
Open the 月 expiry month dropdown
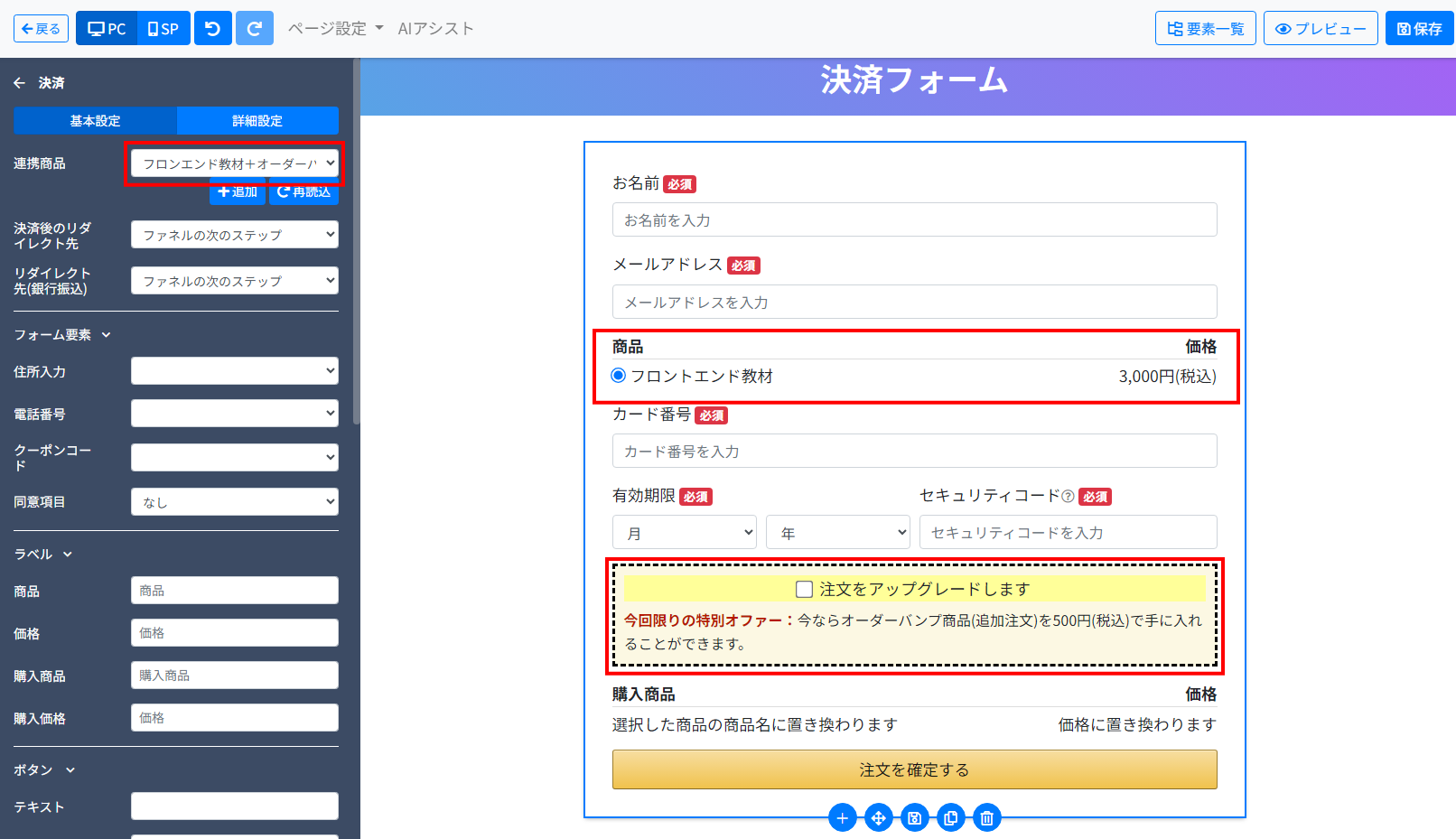tap(685, 533)
